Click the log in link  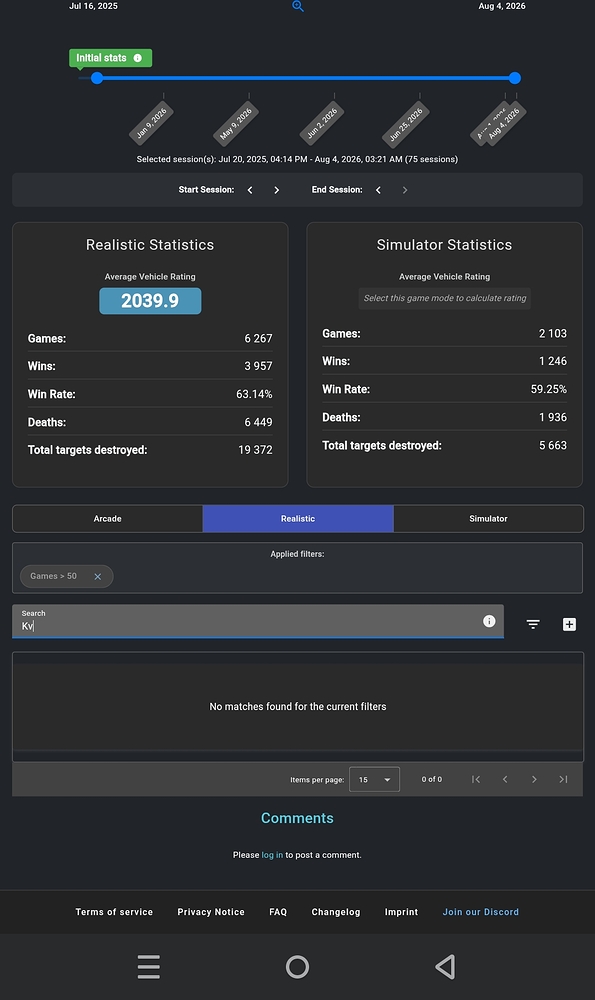point(272,855)
